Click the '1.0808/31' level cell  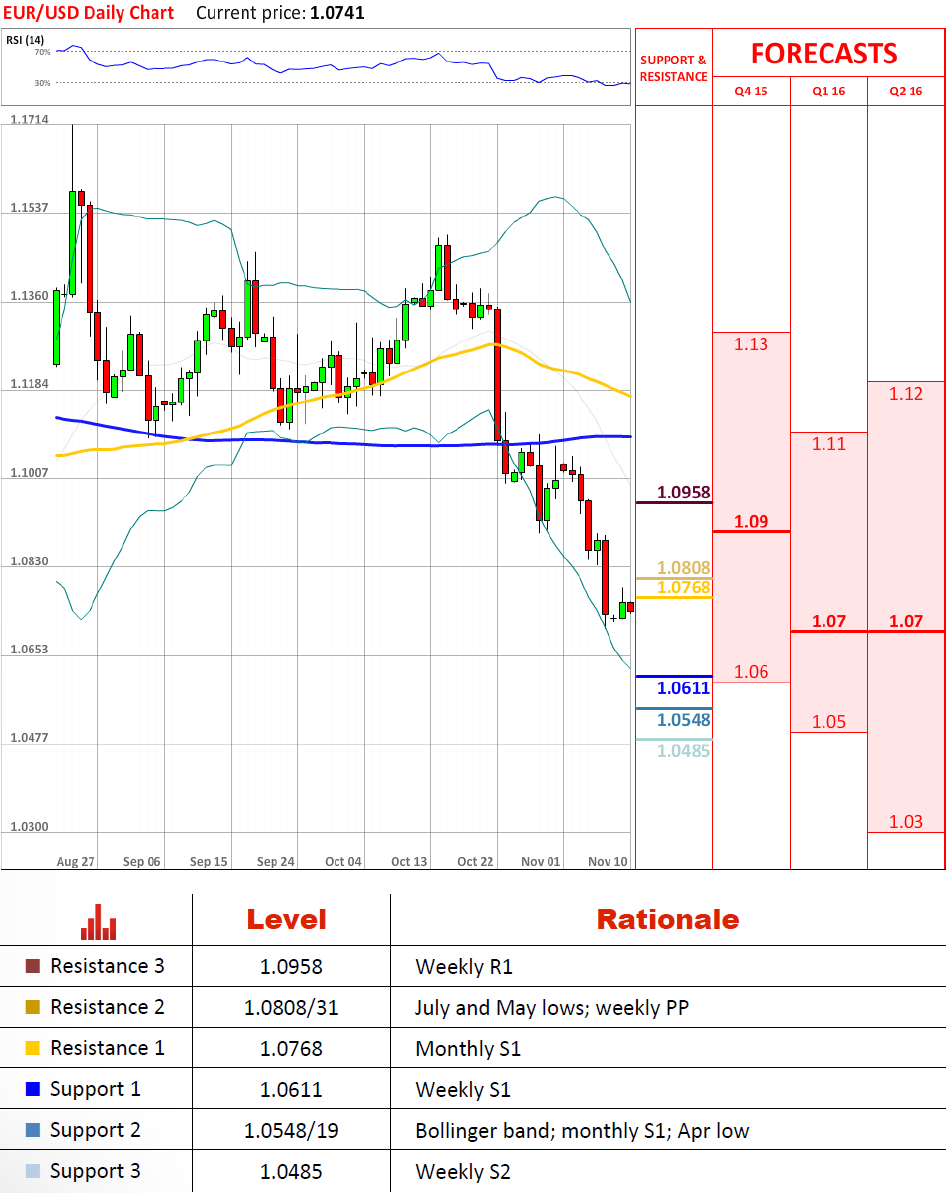tap(291, 1008)
